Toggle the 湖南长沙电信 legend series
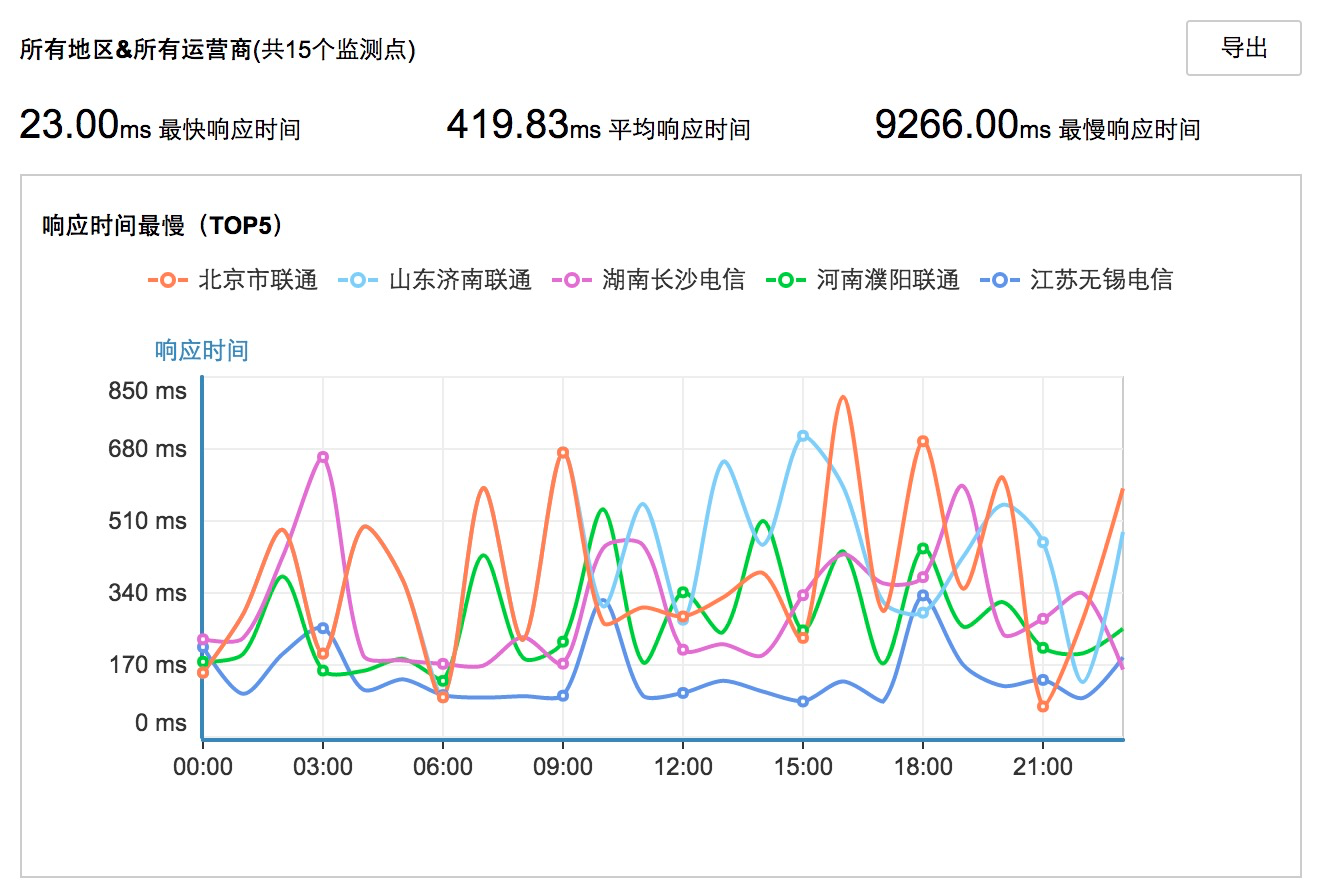This screenshot has height=884, width=1336. (648, 280)
